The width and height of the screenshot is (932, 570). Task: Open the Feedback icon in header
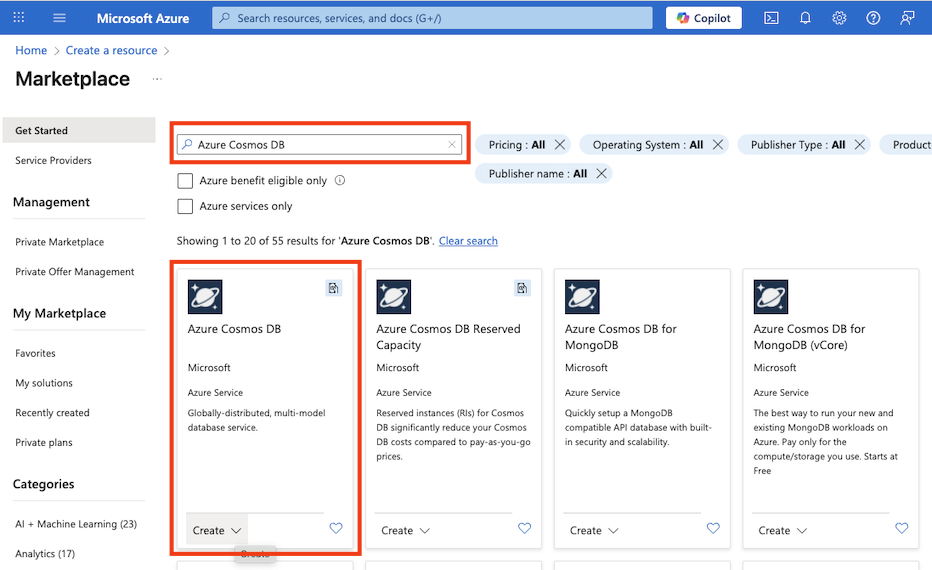907,18
